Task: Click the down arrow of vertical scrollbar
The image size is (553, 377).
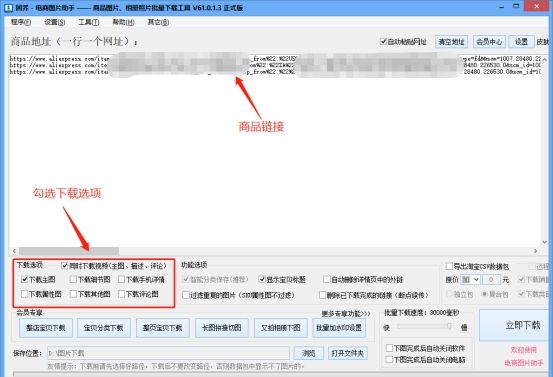Action: pos(545,242)
